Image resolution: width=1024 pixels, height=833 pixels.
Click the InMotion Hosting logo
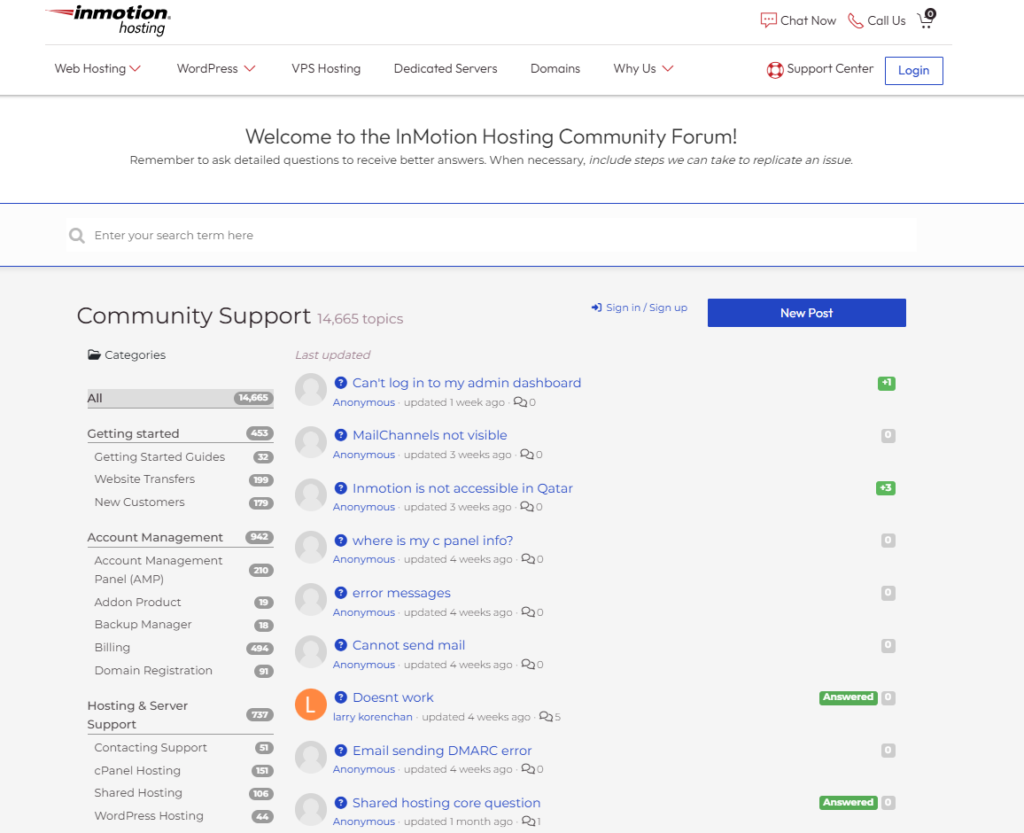pyautogui.click(x=108, y=20)
